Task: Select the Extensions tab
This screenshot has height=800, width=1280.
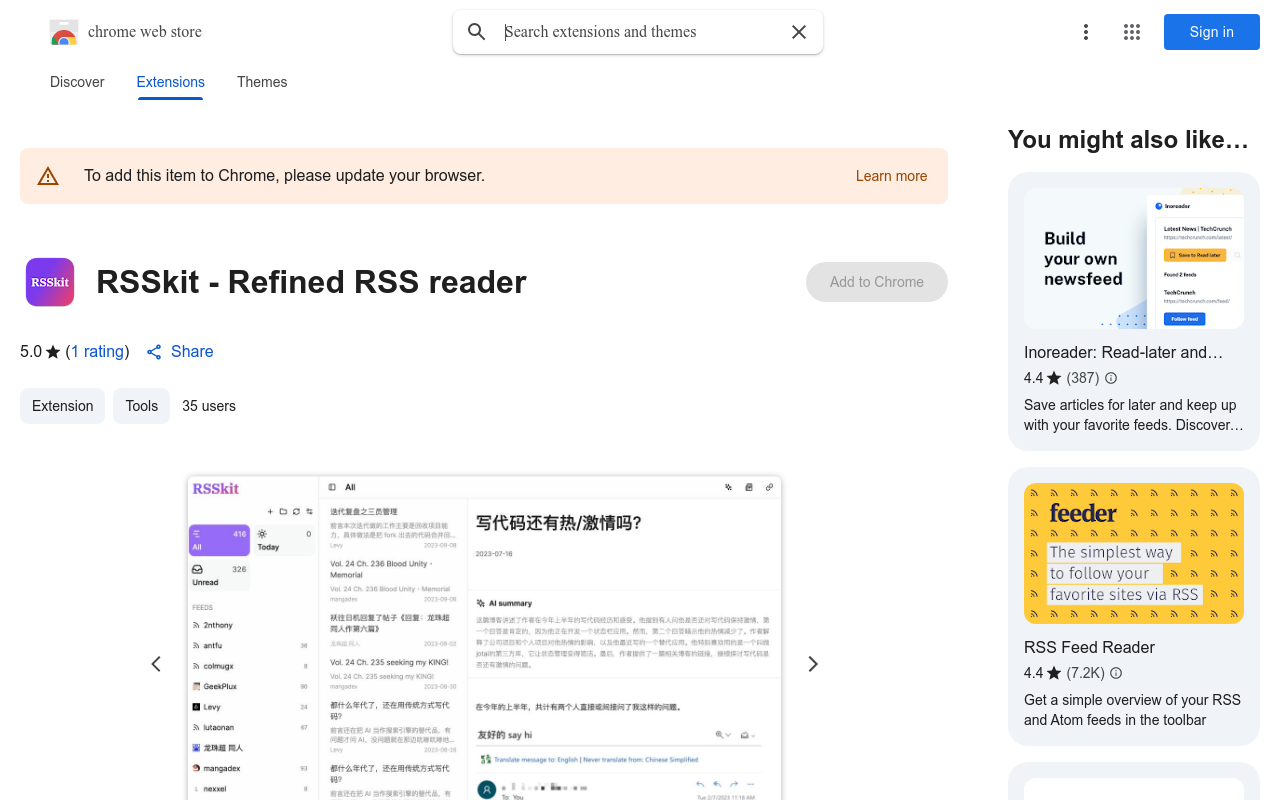Action: [171, 82]
